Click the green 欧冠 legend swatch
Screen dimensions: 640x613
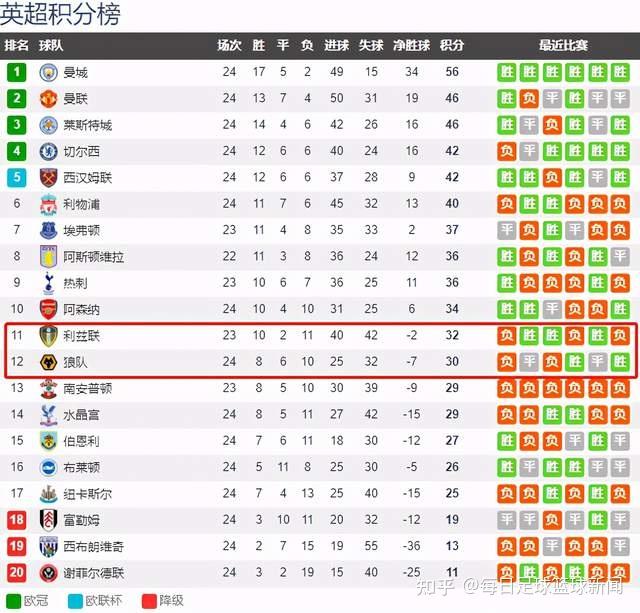point(14,601)
